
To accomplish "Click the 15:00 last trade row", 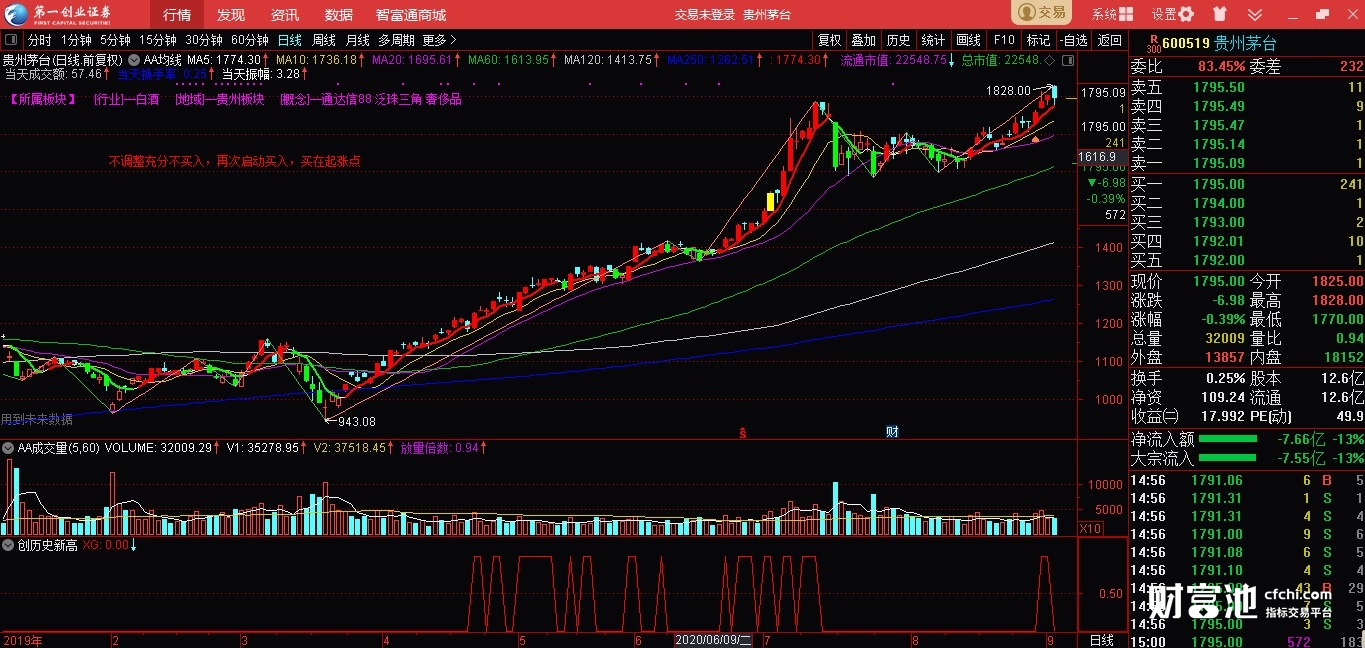I will point(1246,640).
